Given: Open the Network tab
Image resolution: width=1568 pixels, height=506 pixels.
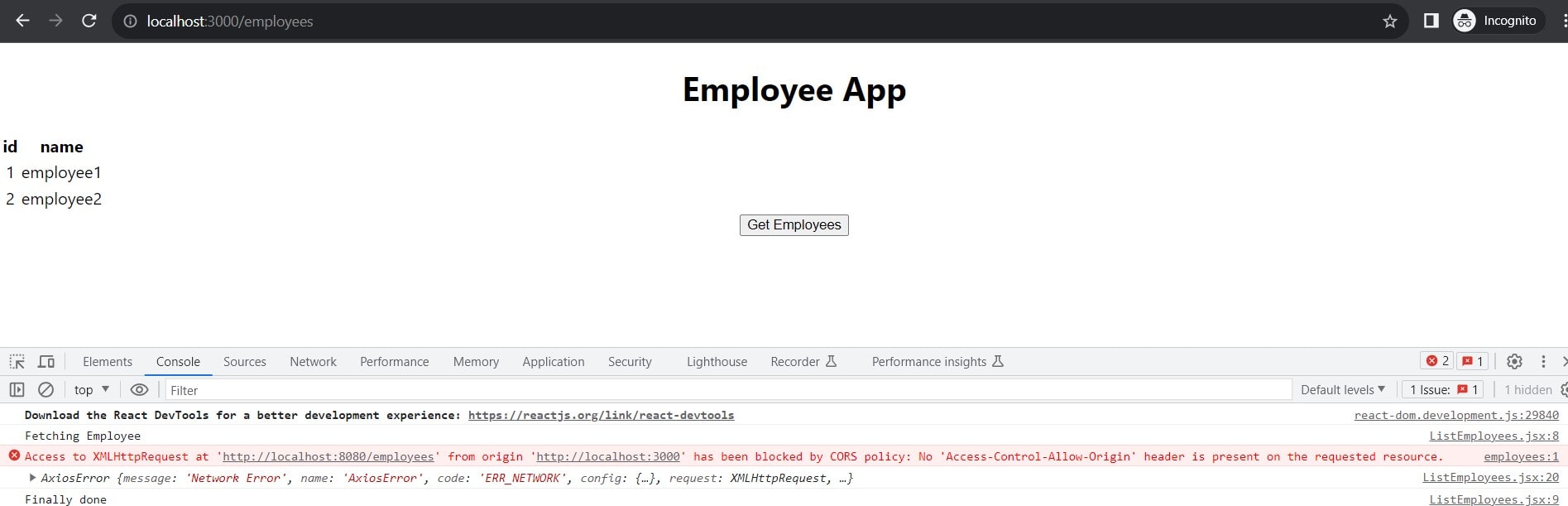Looking at the screenshot, I should 313,362.
